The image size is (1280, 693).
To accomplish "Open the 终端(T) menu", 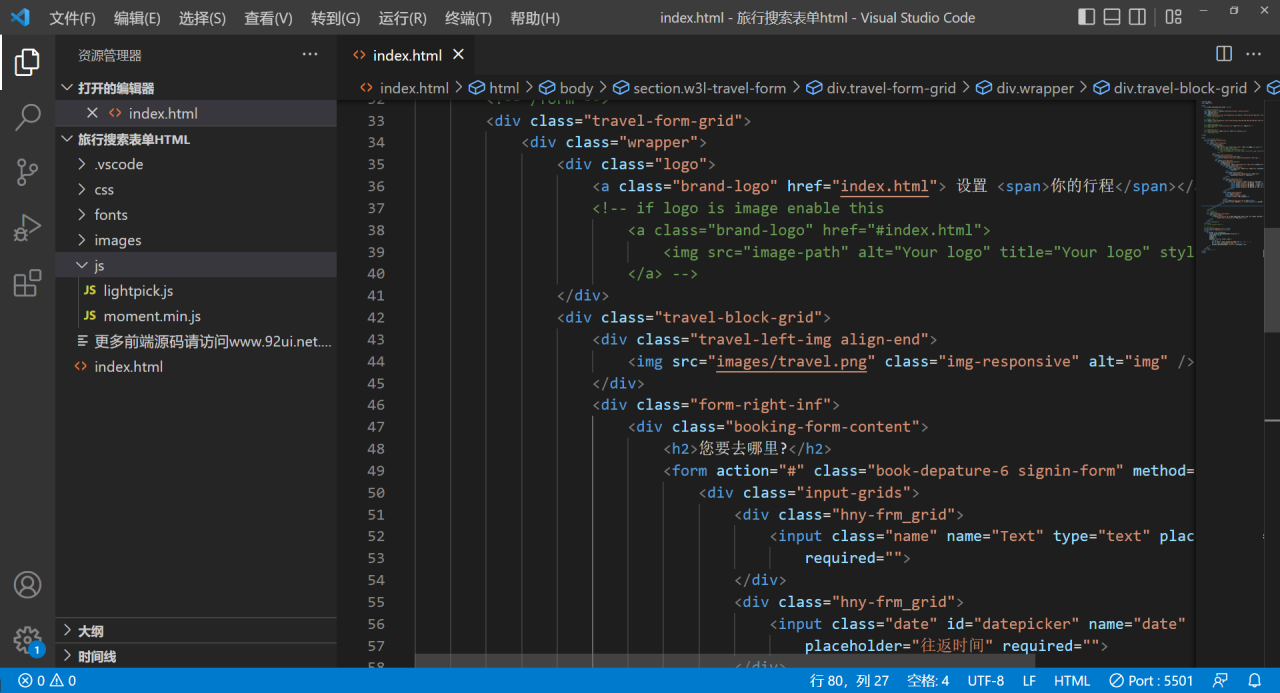I will point(468,18).
